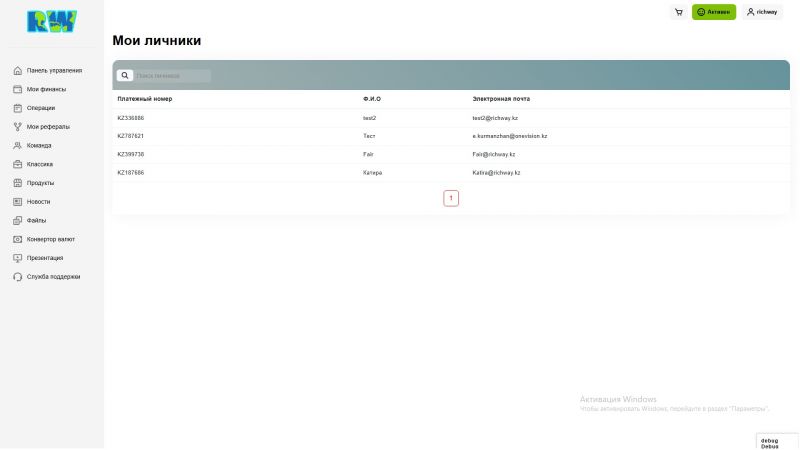Navigate to Файлы in the sidebar
The image size is (800, 450).
[37, 221]
